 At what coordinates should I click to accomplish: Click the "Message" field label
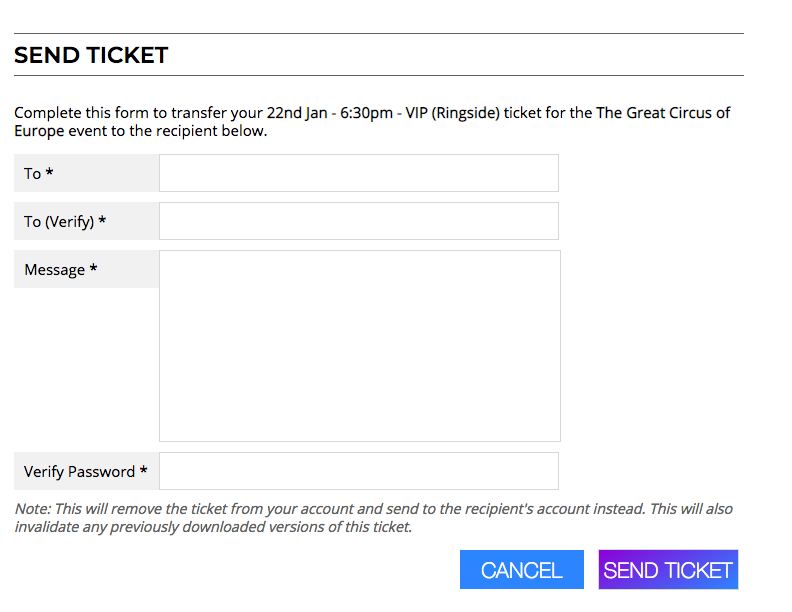pyautogui.click(x=54, y=270)
